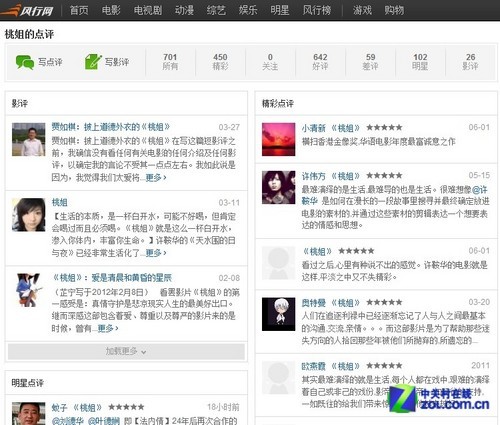Select the 642 好评 filter tab
Image resolution: width=500 pixels, height=425 pixels.
pyautogui.click(x=320, y=62)
